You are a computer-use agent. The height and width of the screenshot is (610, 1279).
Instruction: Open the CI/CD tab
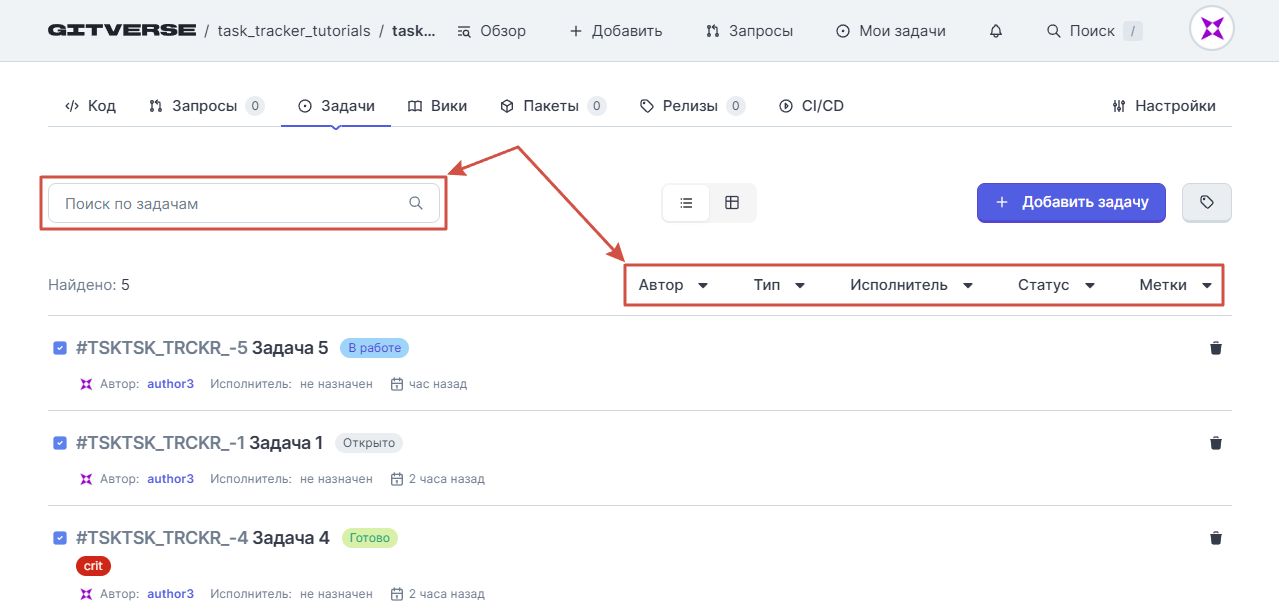pyautogui.click(x=811, y=106)
